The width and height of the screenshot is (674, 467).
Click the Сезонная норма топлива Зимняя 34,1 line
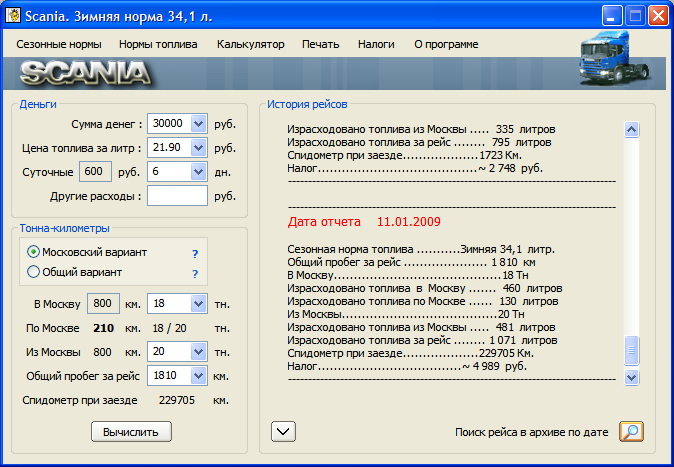[x=421, y=249]
